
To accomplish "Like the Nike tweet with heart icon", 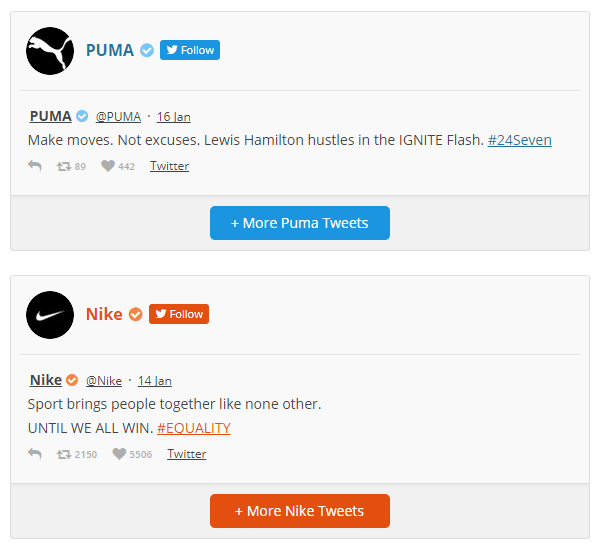I will click(x=119, y=454).
